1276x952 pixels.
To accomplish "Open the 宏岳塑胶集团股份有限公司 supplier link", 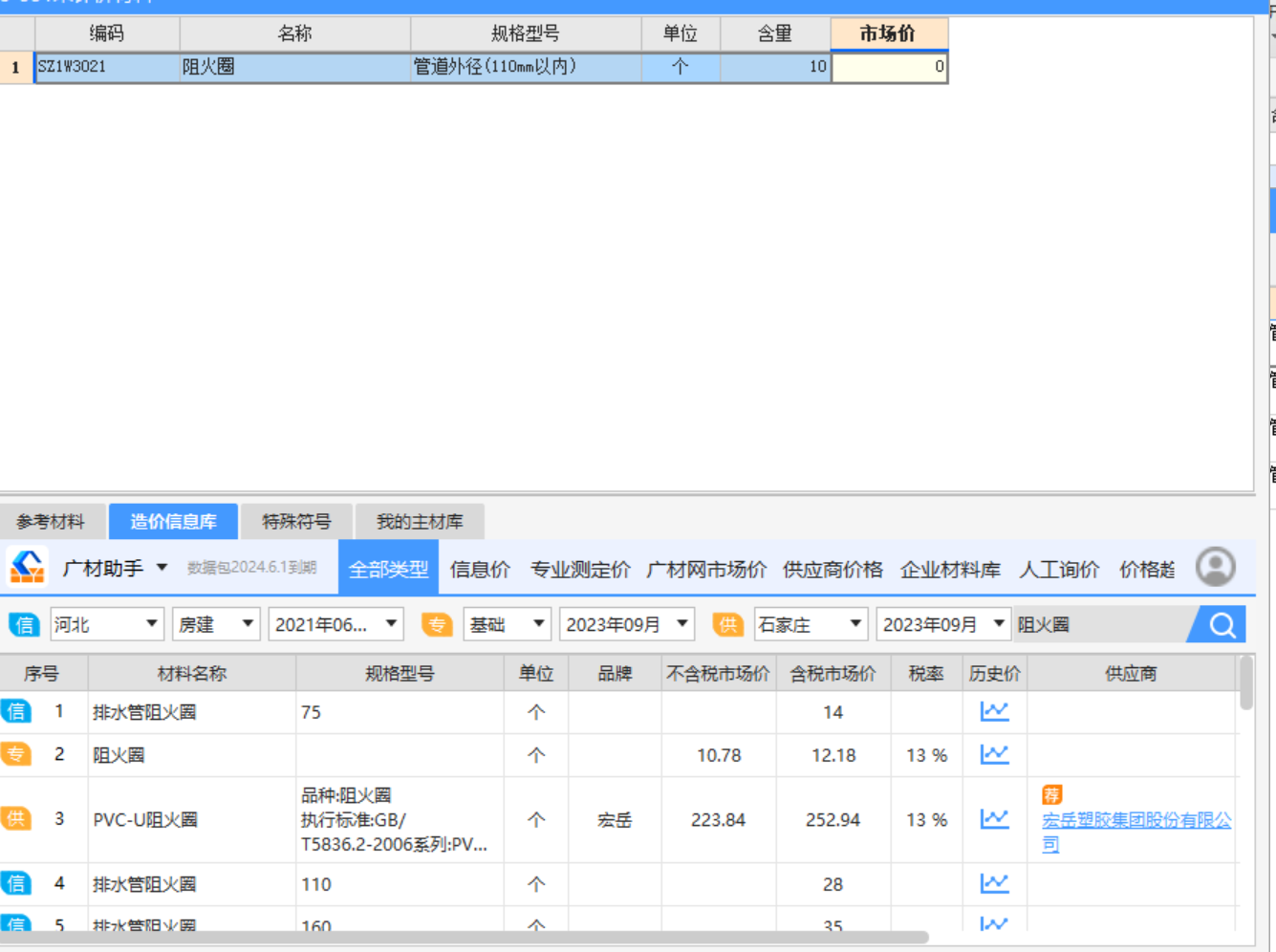I will click(x=1136, y=832).
